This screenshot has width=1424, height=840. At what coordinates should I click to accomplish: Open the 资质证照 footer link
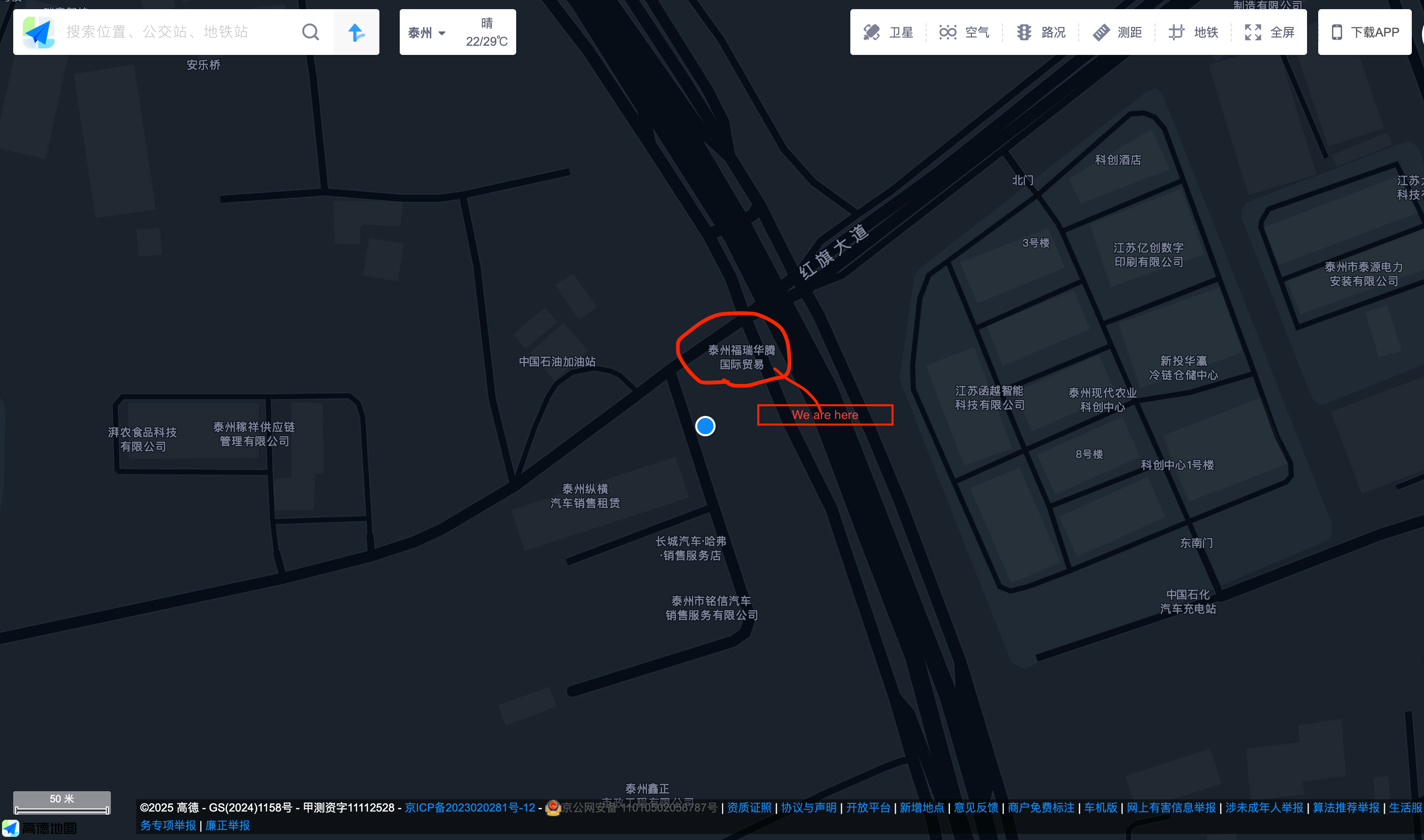click(749, 808)
